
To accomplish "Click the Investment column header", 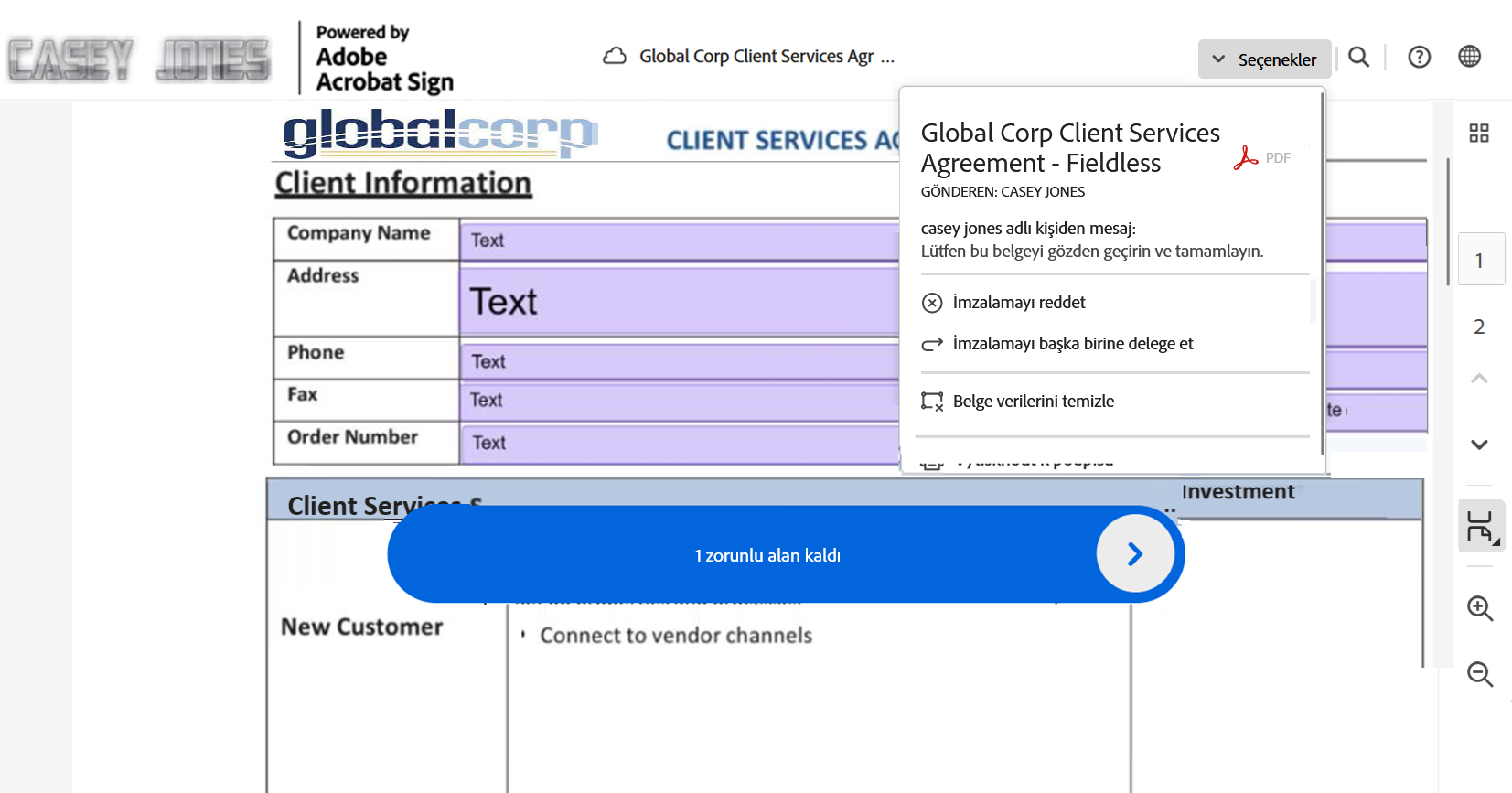I will coord(1239,492).
